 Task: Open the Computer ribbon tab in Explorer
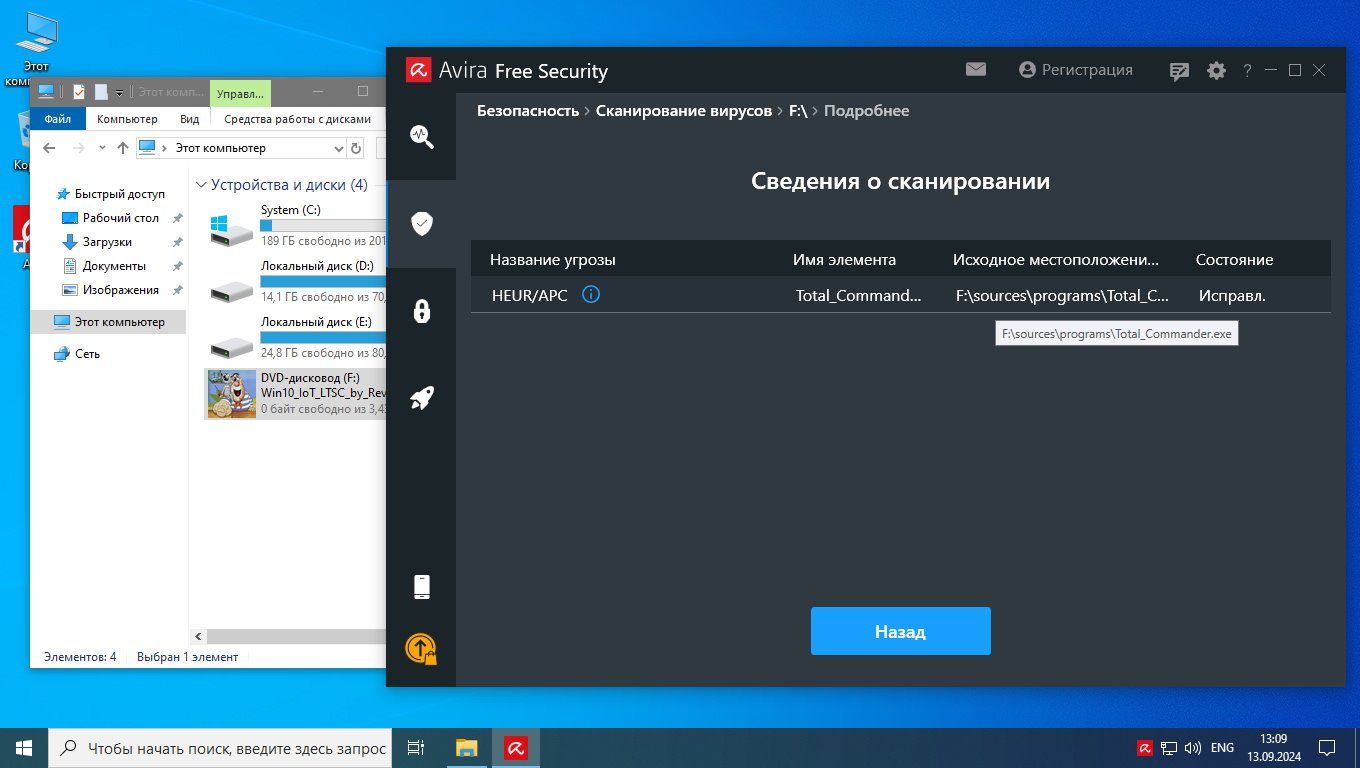coord(127,119)
